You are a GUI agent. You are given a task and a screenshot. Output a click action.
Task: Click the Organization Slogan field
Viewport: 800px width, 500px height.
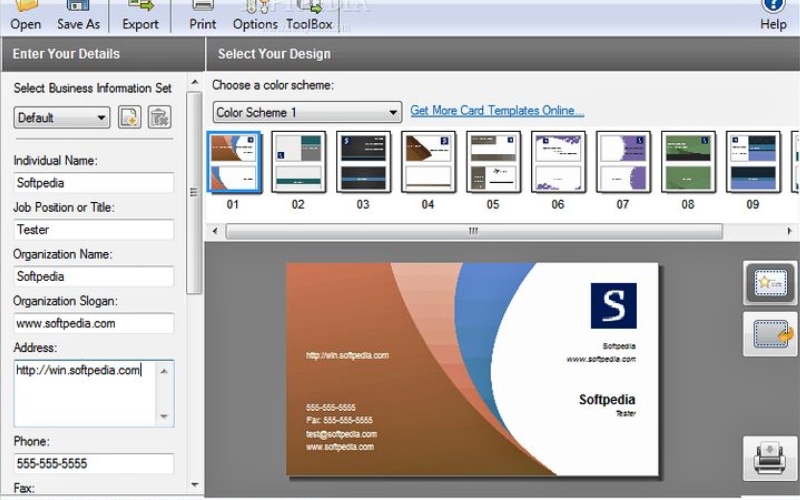(94, 323)
